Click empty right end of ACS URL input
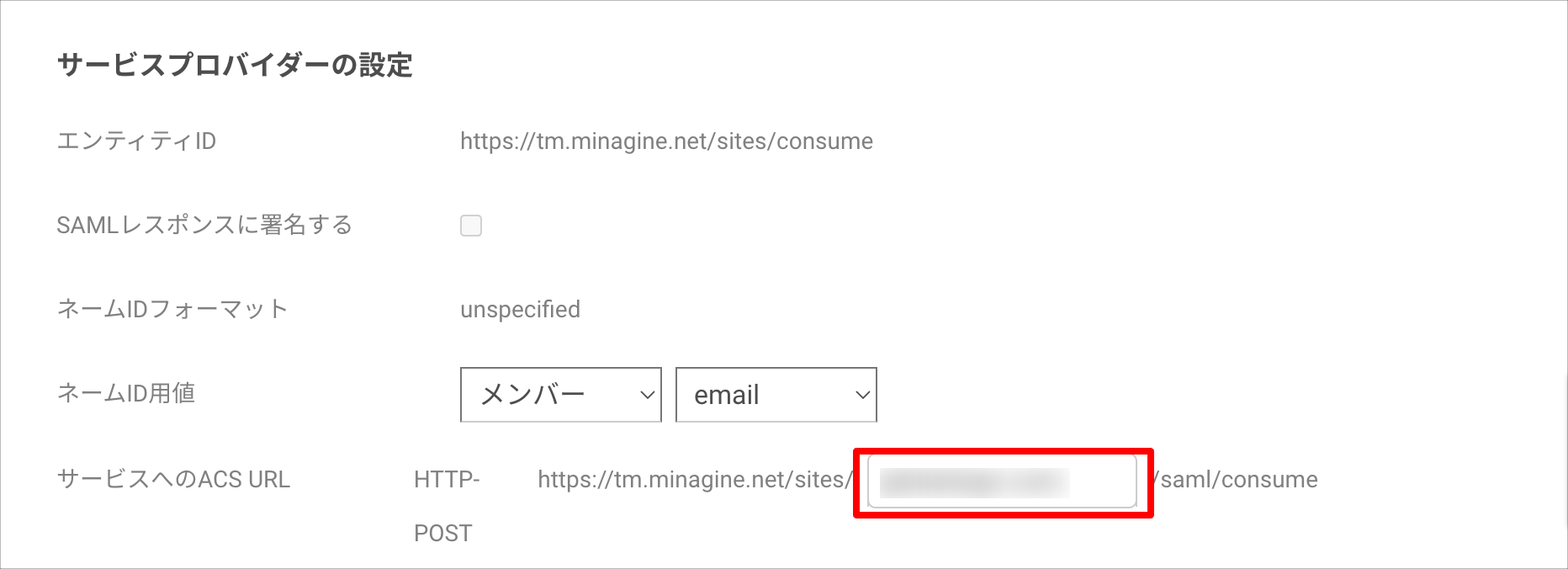Image resolution: width=1568 pixels, height=569 pixels. tap(1106, 481)
